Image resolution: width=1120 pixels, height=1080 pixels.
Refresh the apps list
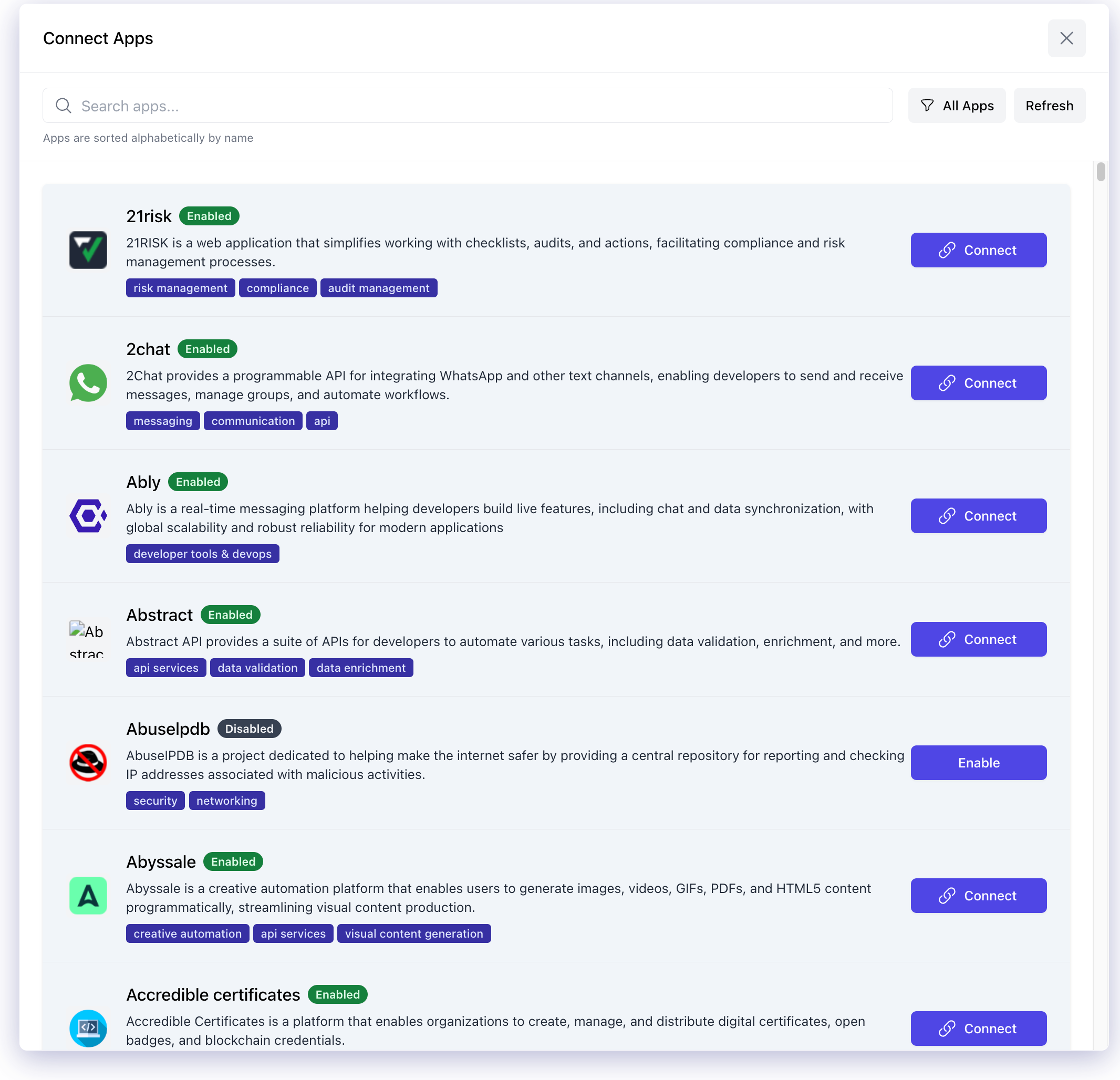coord(1049,105)
